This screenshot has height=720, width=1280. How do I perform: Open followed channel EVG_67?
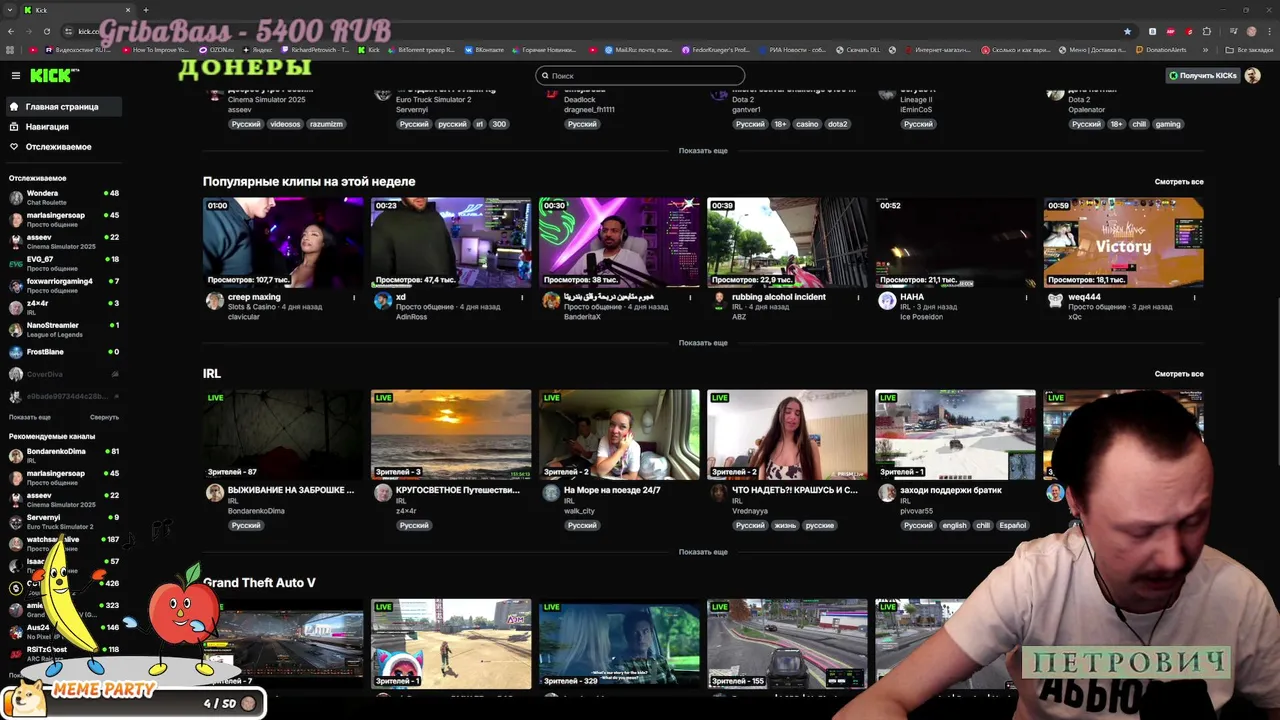[x=63, y=263]
